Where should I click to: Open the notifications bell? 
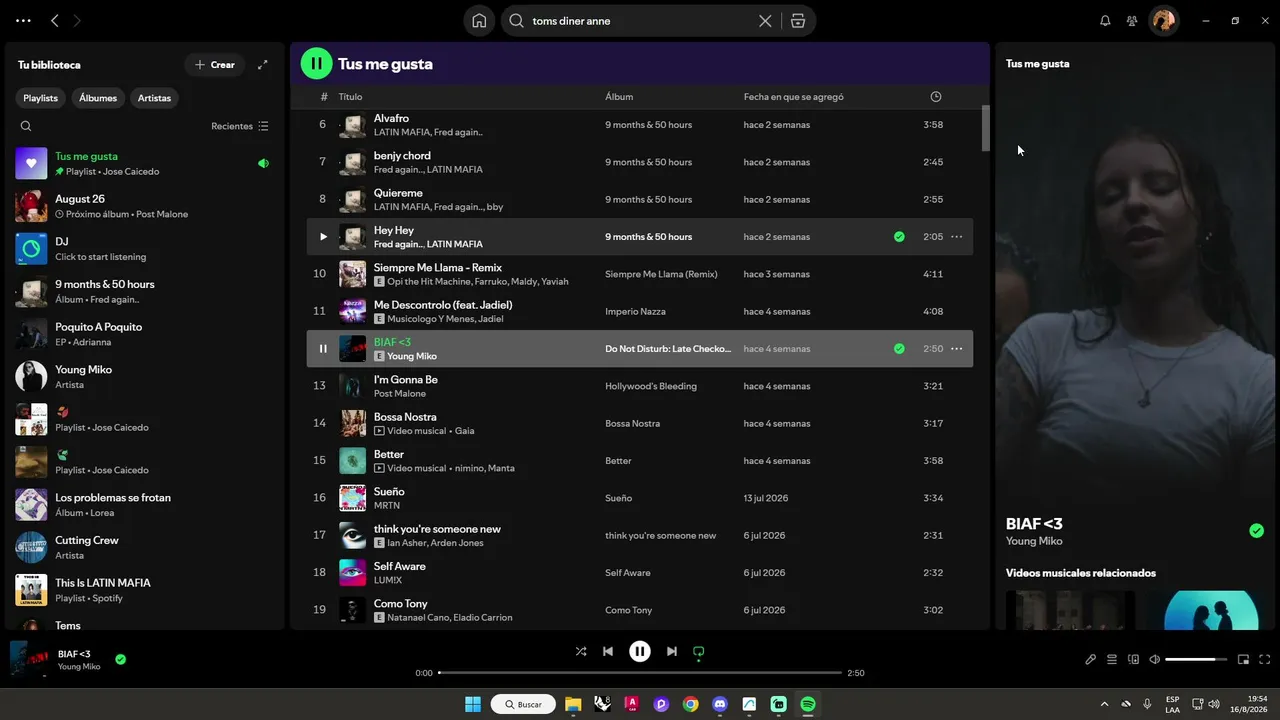1105,21
